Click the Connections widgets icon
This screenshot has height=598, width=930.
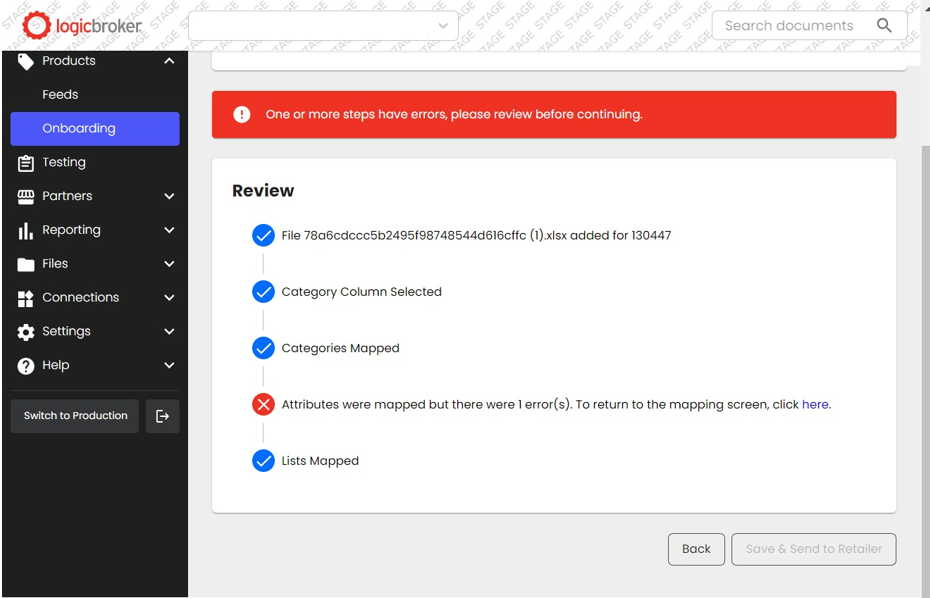tap(26, 298)
